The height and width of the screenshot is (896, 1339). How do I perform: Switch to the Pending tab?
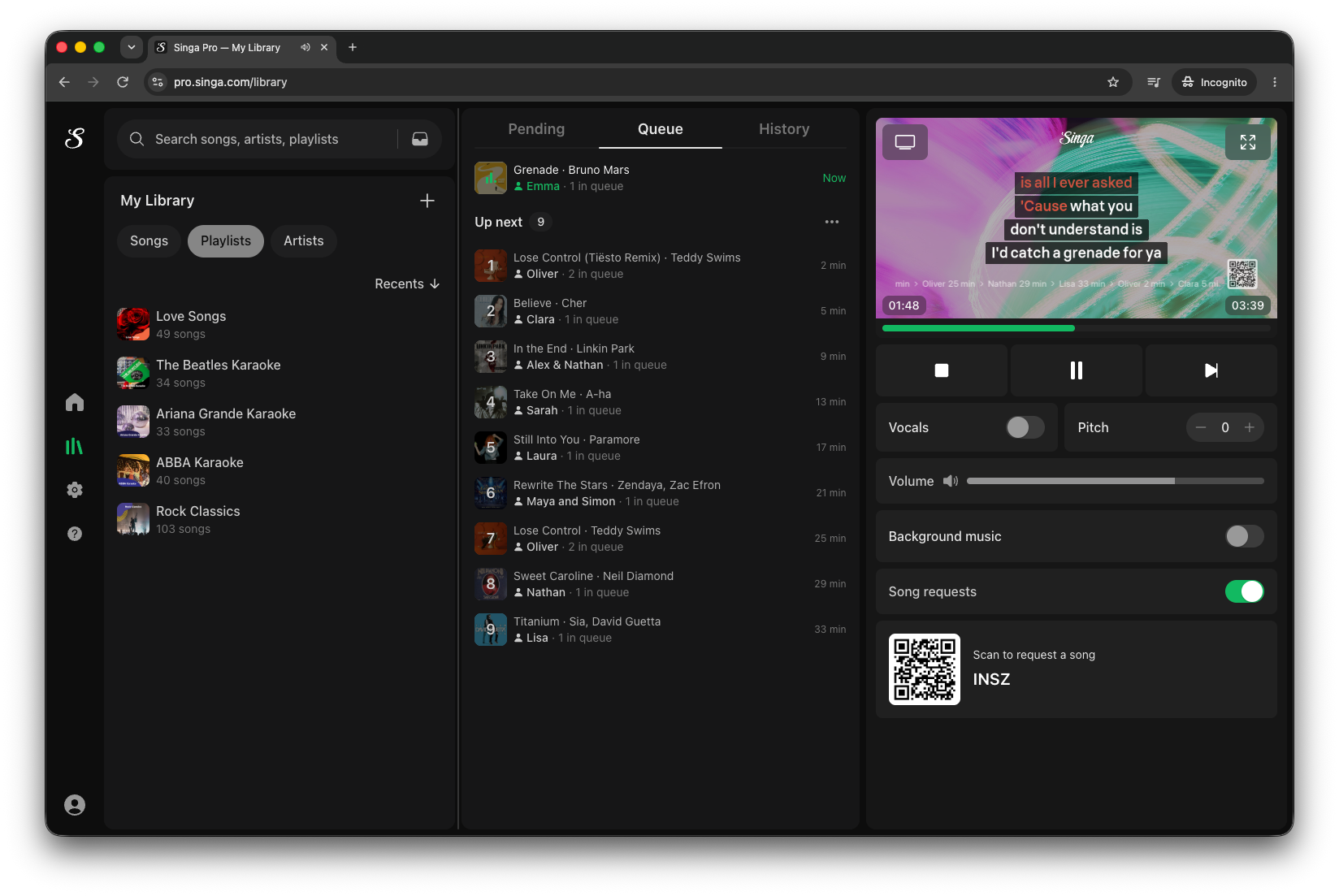click(x=536, y=129)
